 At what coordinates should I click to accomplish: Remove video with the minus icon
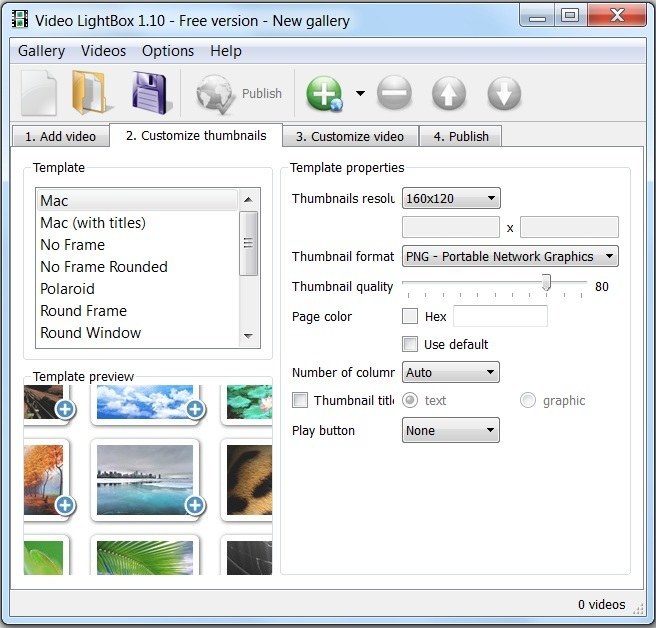pyautogui.click(x=394, y=93)
